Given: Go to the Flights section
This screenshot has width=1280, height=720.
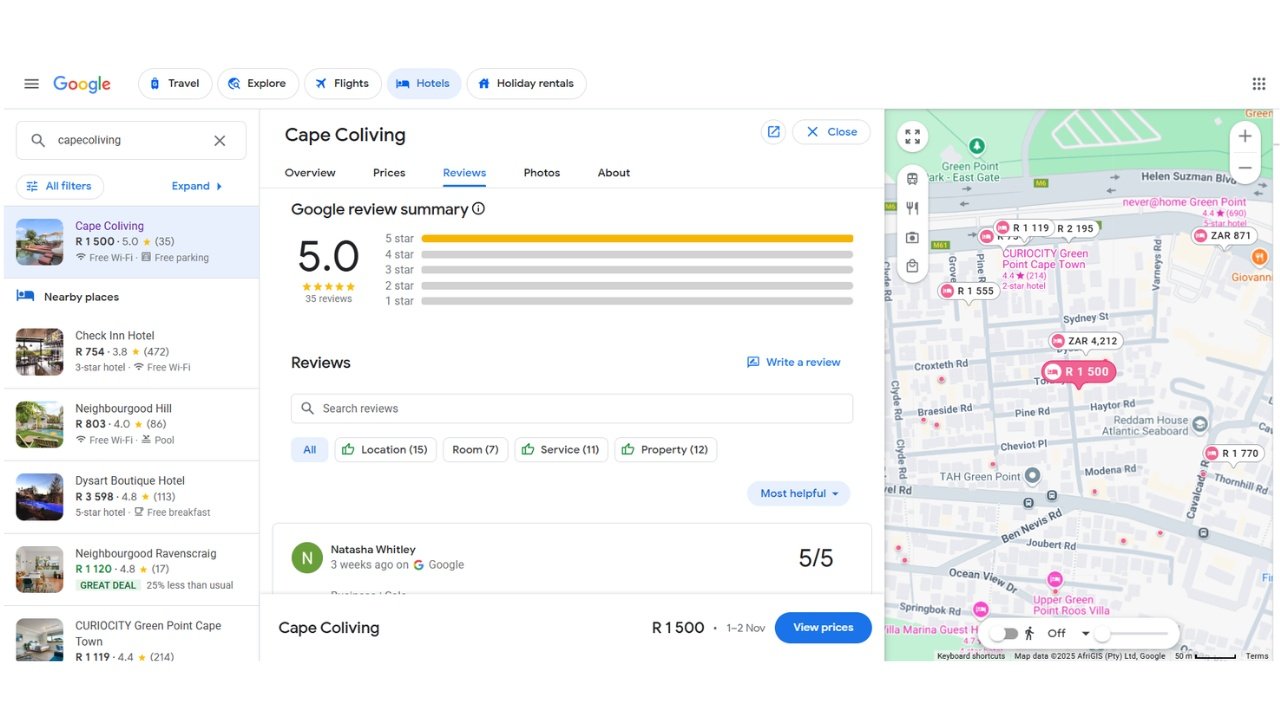Looking at the screenshot, I should coord(342,84).
